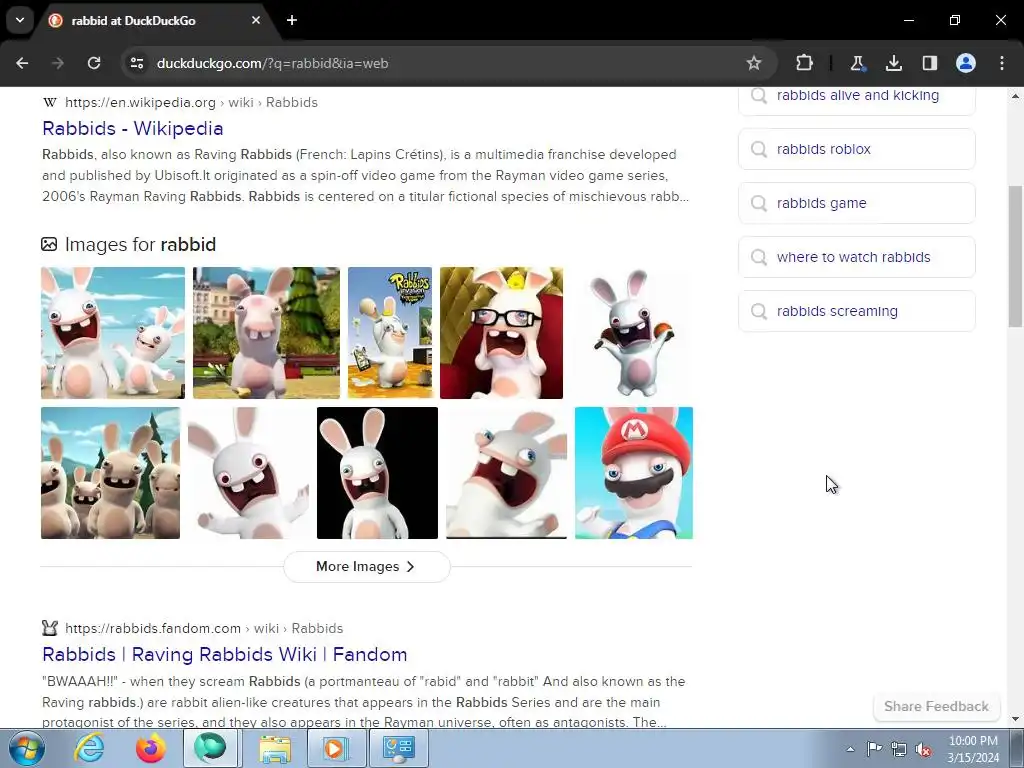Open the Rabbids Invasion cover image
This screenshot has height=768, width=1024.
pos(390,332)
